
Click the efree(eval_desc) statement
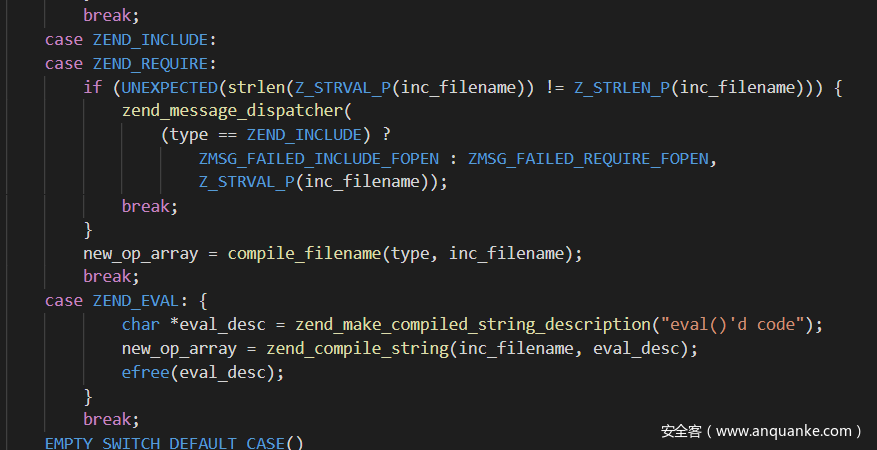click(x=203, y=372)
